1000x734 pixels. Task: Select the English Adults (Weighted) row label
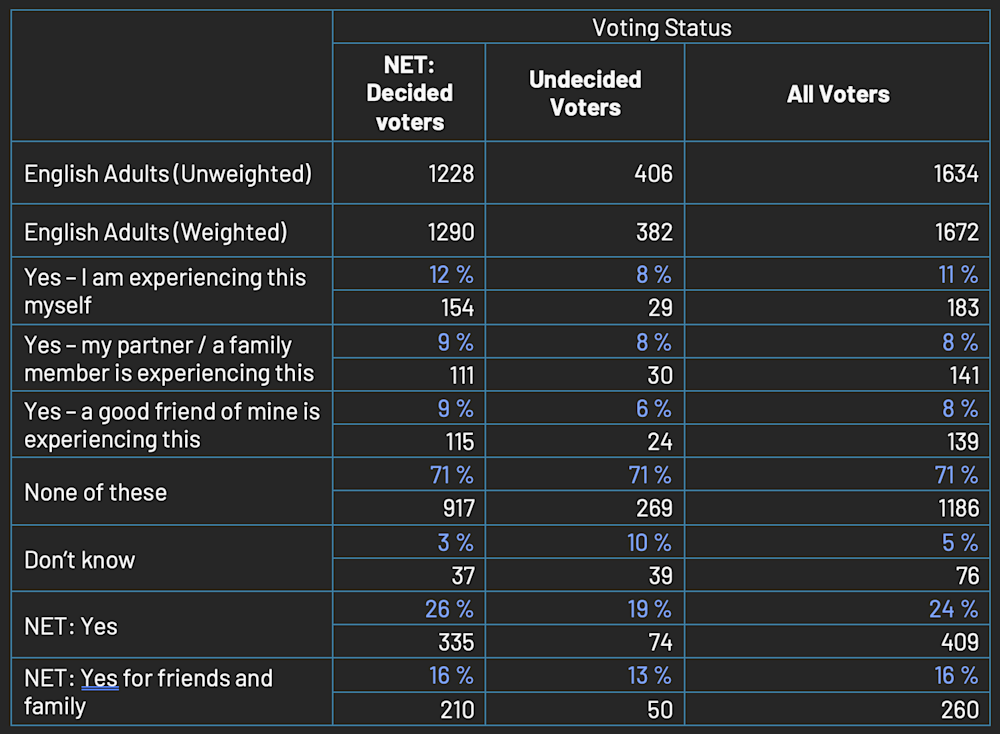(156, 232)
